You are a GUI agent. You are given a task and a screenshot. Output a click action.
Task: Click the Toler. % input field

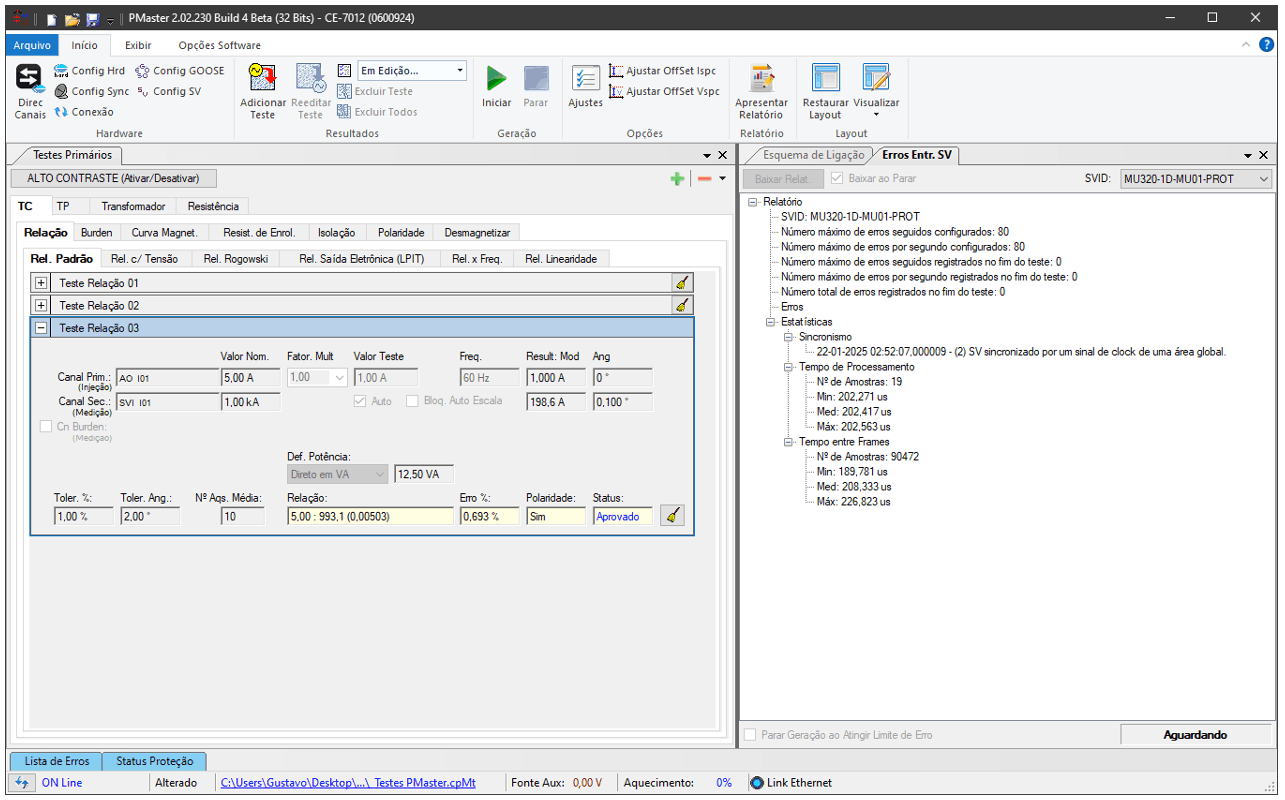tap(82, 516)
